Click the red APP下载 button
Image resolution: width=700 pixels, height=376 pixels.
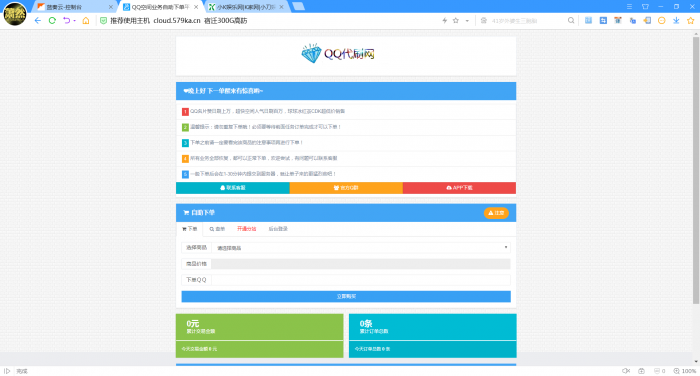(x=459, y=188)
